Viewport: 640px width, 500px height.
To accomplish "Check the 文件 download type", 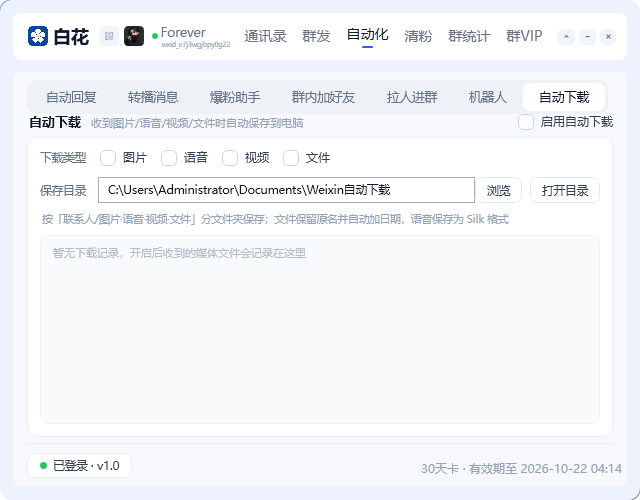I will coord(291,158).
